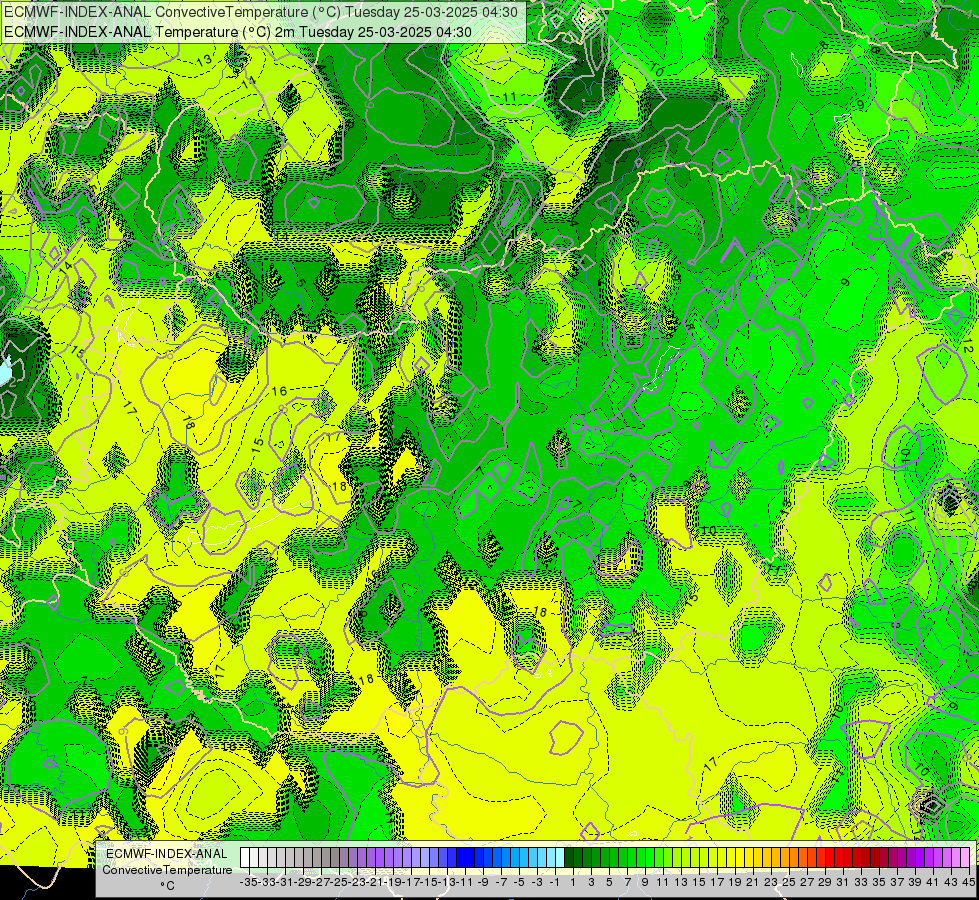Pick the dark green legend swatch above 1
This screenshot has width=979, height=900.
coord(569,858)
